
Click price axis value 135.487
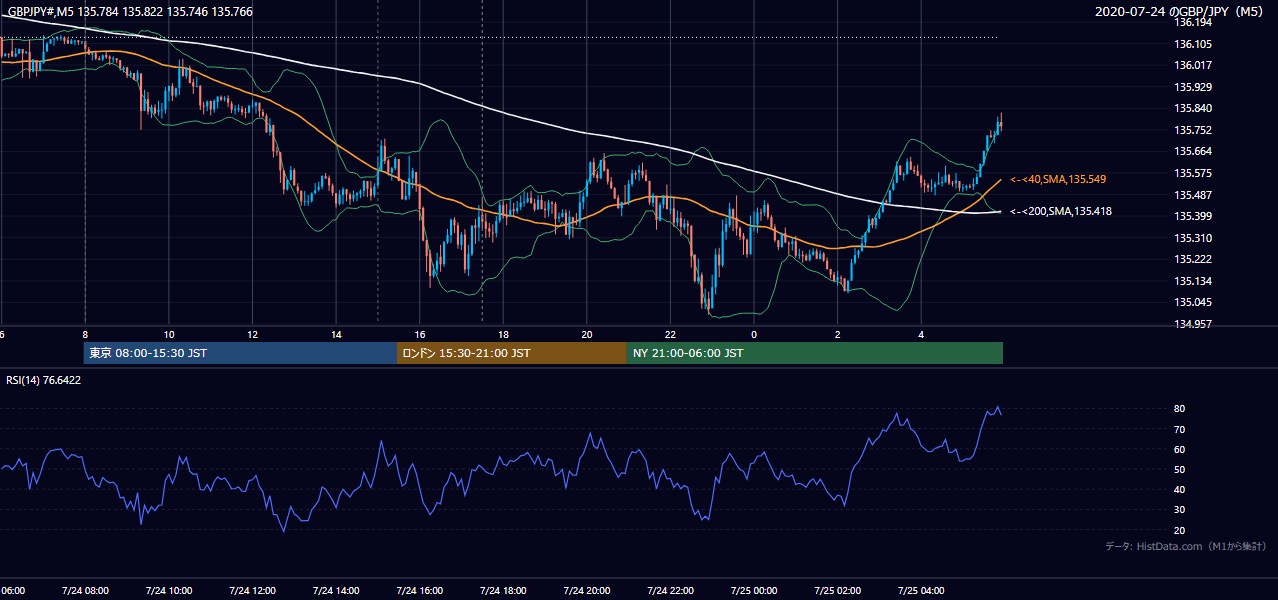click(1193, 195)
